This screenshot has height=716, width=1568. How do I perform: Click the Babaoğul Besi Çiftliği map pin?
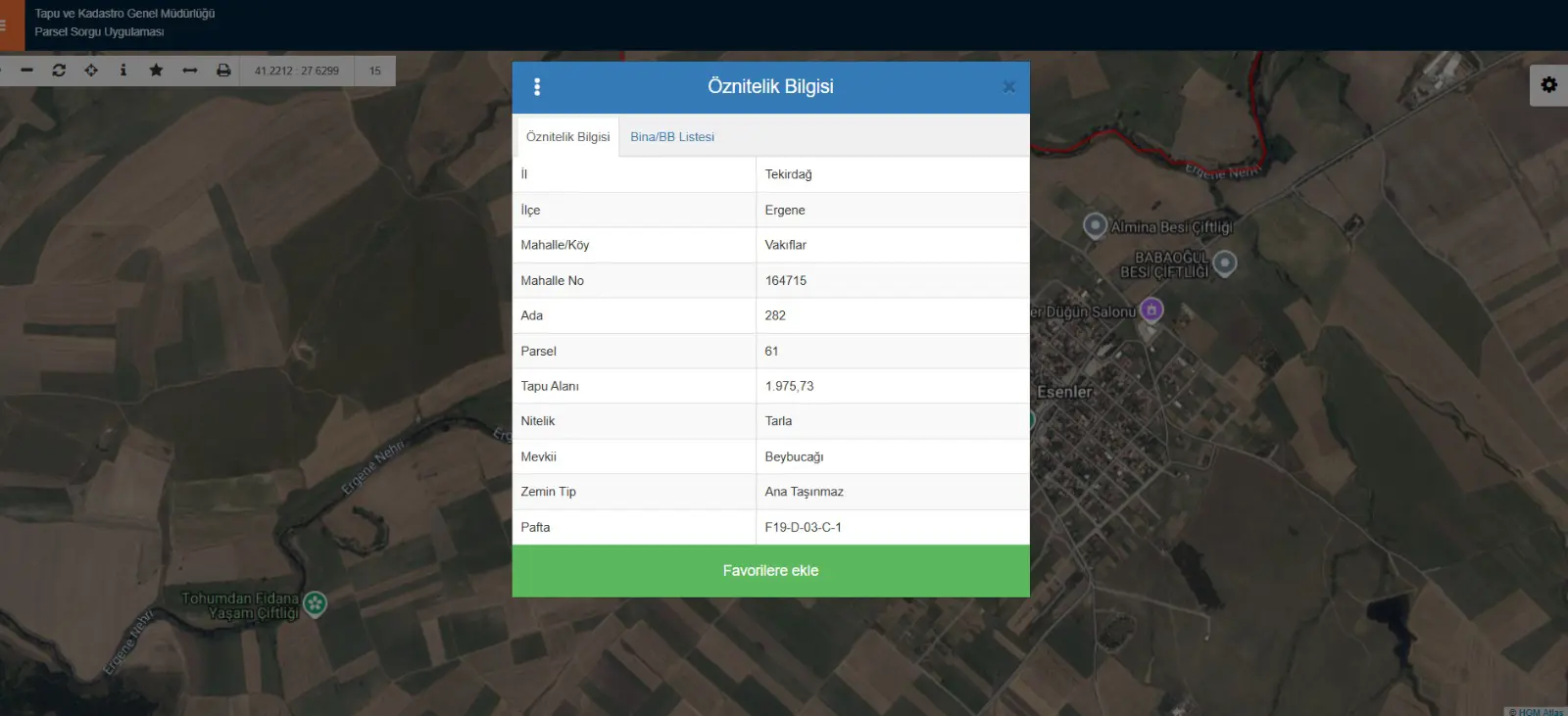point(1225,263)
